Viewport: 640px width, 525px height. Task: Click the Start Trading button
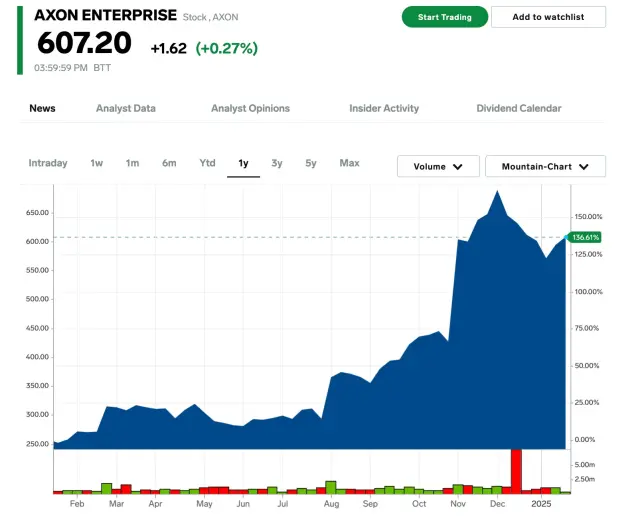(x=444, y=17)
